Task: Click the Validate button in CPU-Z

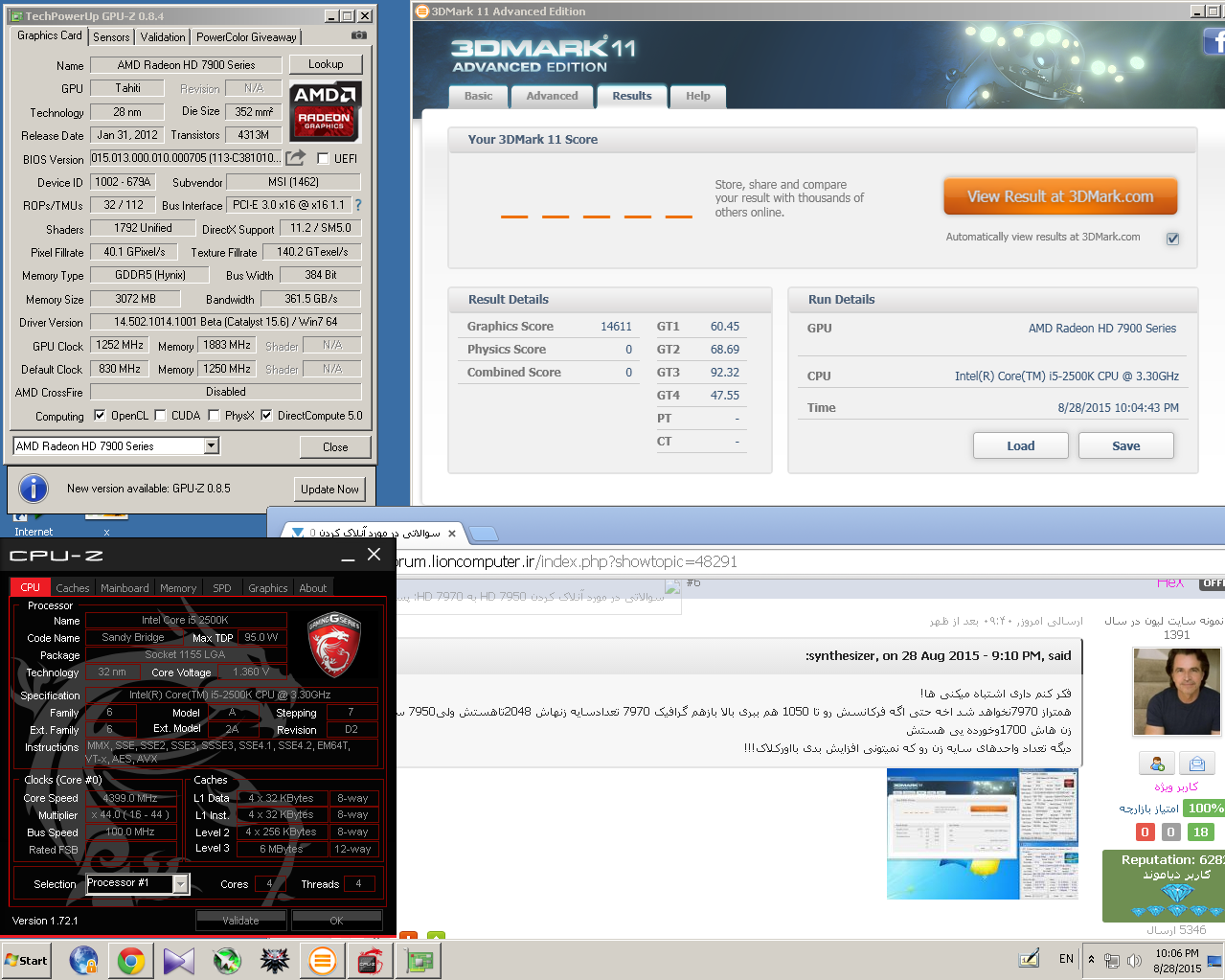Action: [241, 921]
